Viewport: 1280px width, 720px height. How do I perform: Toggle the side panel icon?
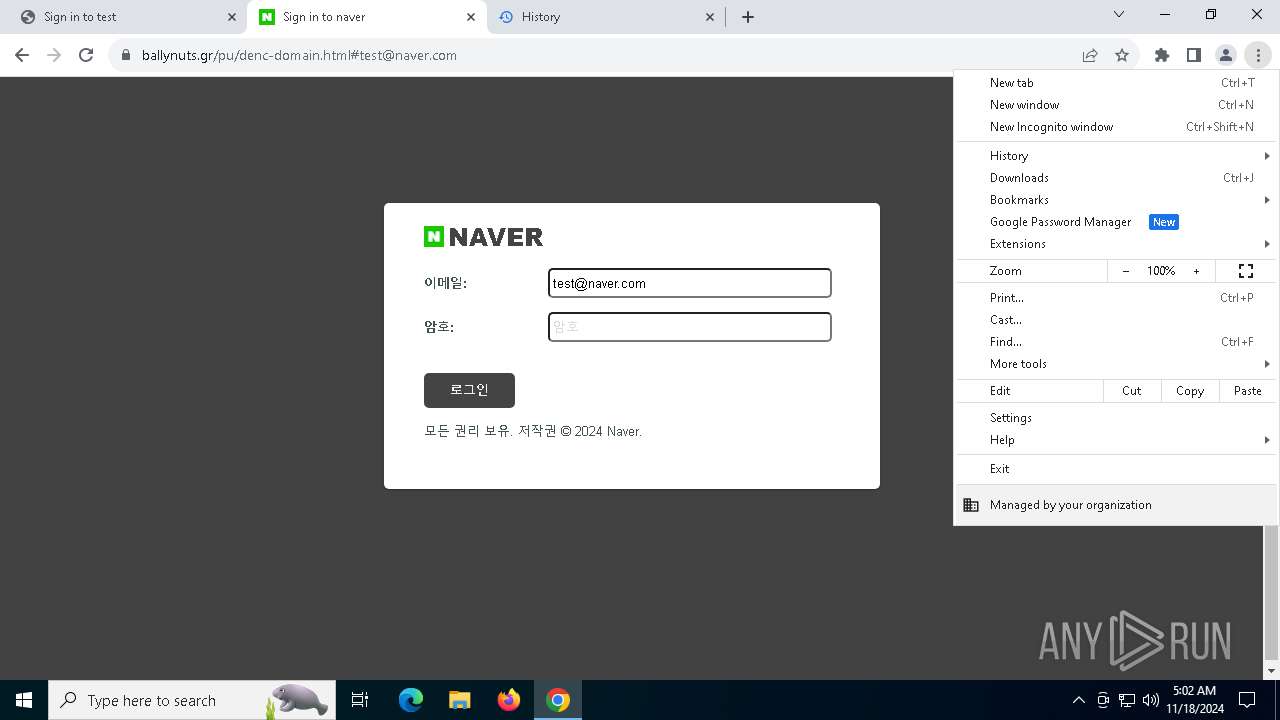coord(1194,55)
